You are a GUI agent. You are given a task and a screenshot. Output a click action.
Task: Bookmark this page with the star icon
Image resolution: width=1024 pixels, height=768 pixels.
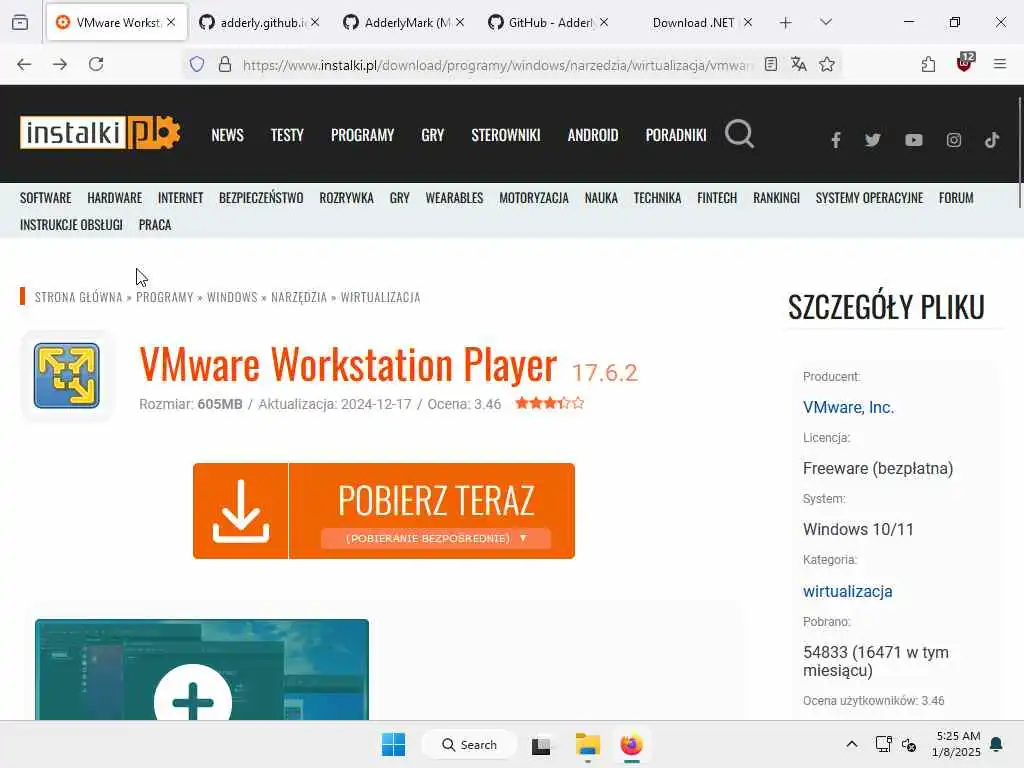click(x=827, y=64)
